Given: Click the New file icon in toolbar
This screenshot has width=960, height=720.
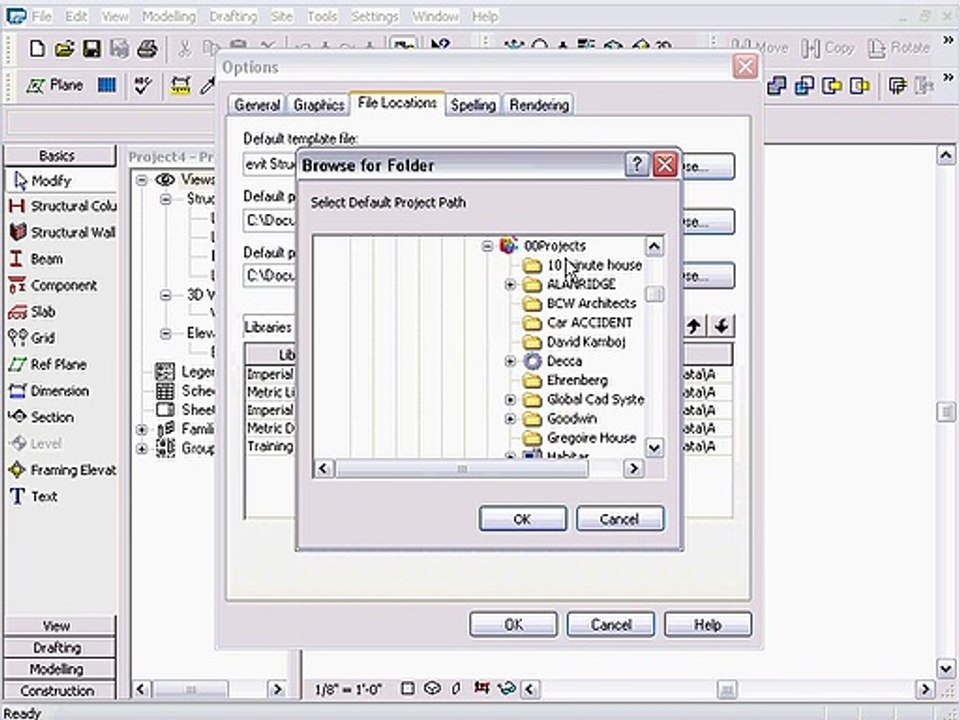Looking at the screenshot, I should (x=37, y=48).
